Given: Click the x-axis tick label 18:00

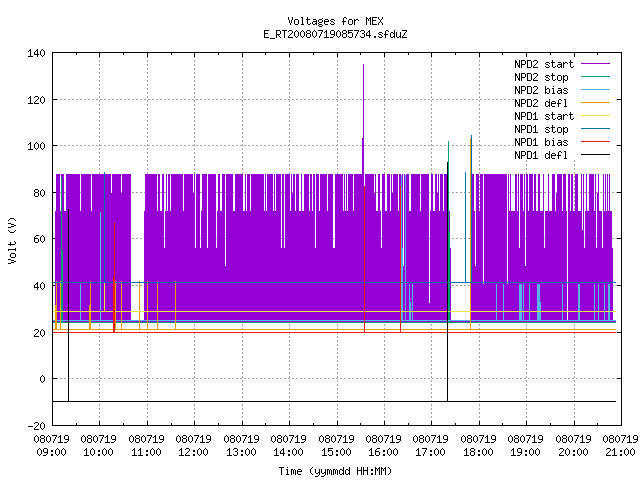Looking at the screenshot, I should 478,452.
